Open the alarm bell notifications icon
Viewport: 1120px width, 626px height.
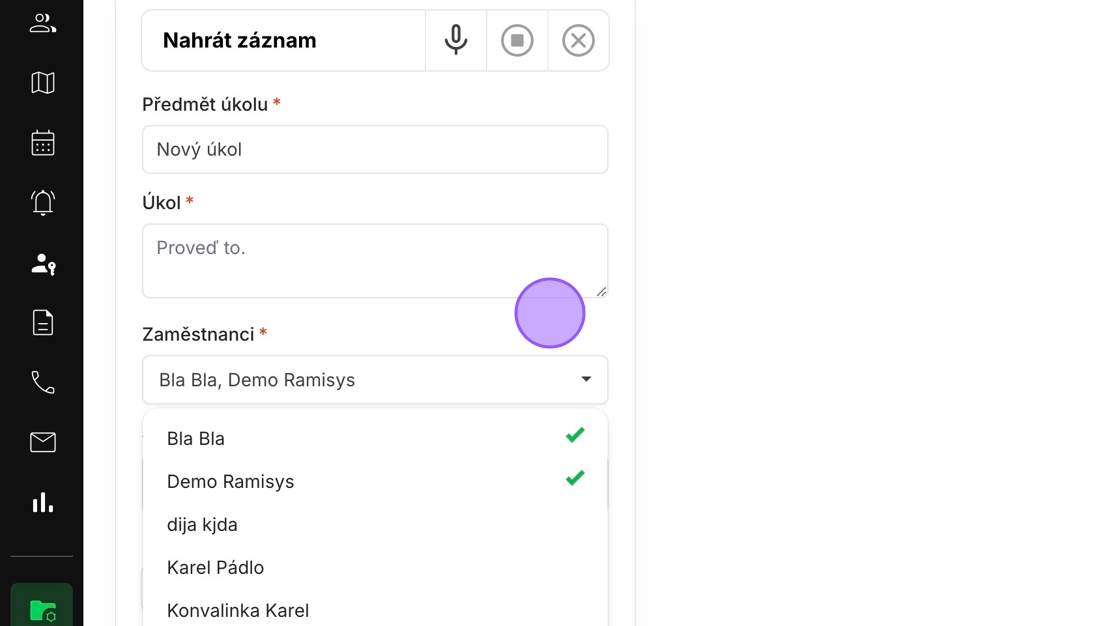pos(42,203)
